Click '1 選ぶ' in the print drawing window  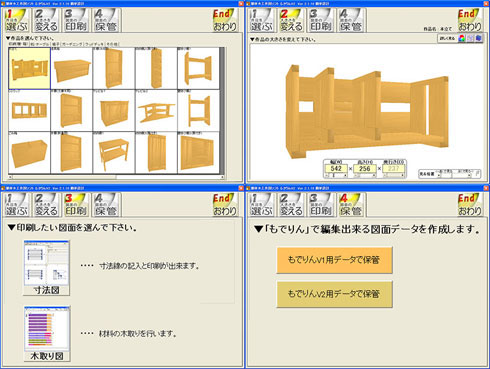pyautogui.click(x=17, y=205)
